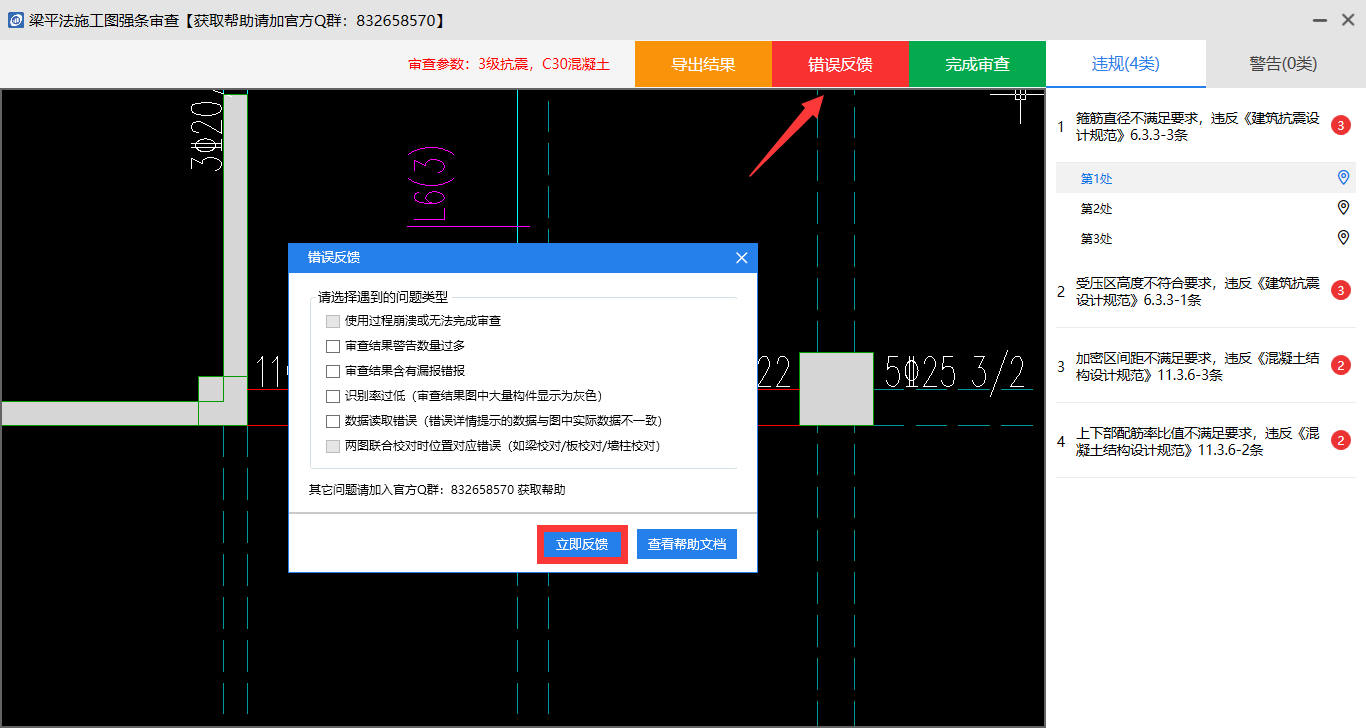
Task: Click the location pin icon for 第1处
Action: pyautogui.click(x=1343, y=178)
